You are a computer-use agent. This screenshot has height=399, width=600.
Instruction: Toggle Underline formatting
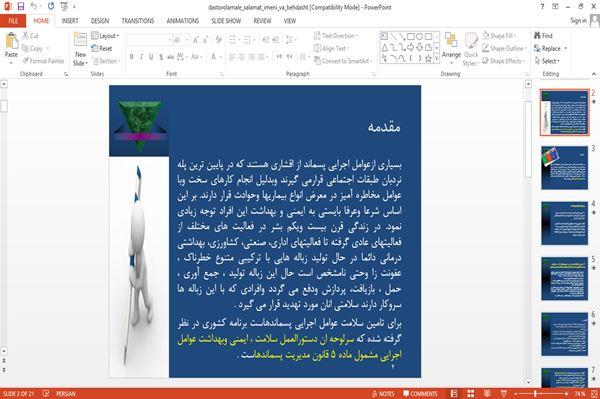click(x=151, y=57)
